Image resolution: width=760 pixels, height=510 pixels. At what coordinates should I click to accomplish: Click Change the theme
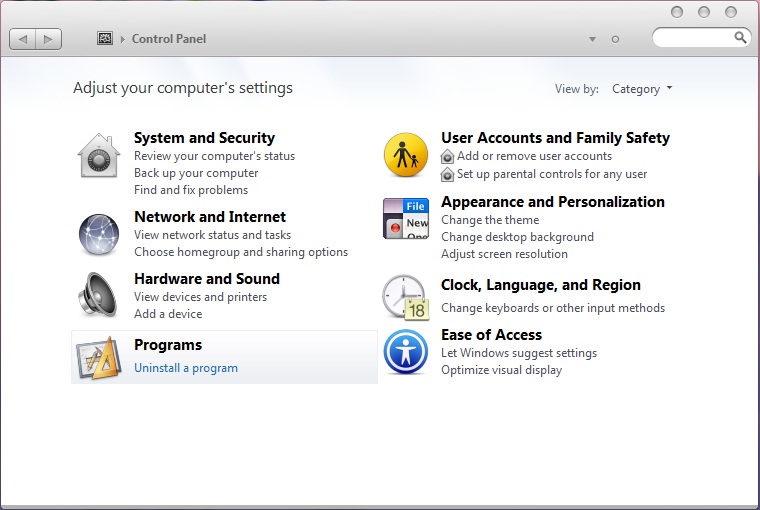click(x=490, y=220)
